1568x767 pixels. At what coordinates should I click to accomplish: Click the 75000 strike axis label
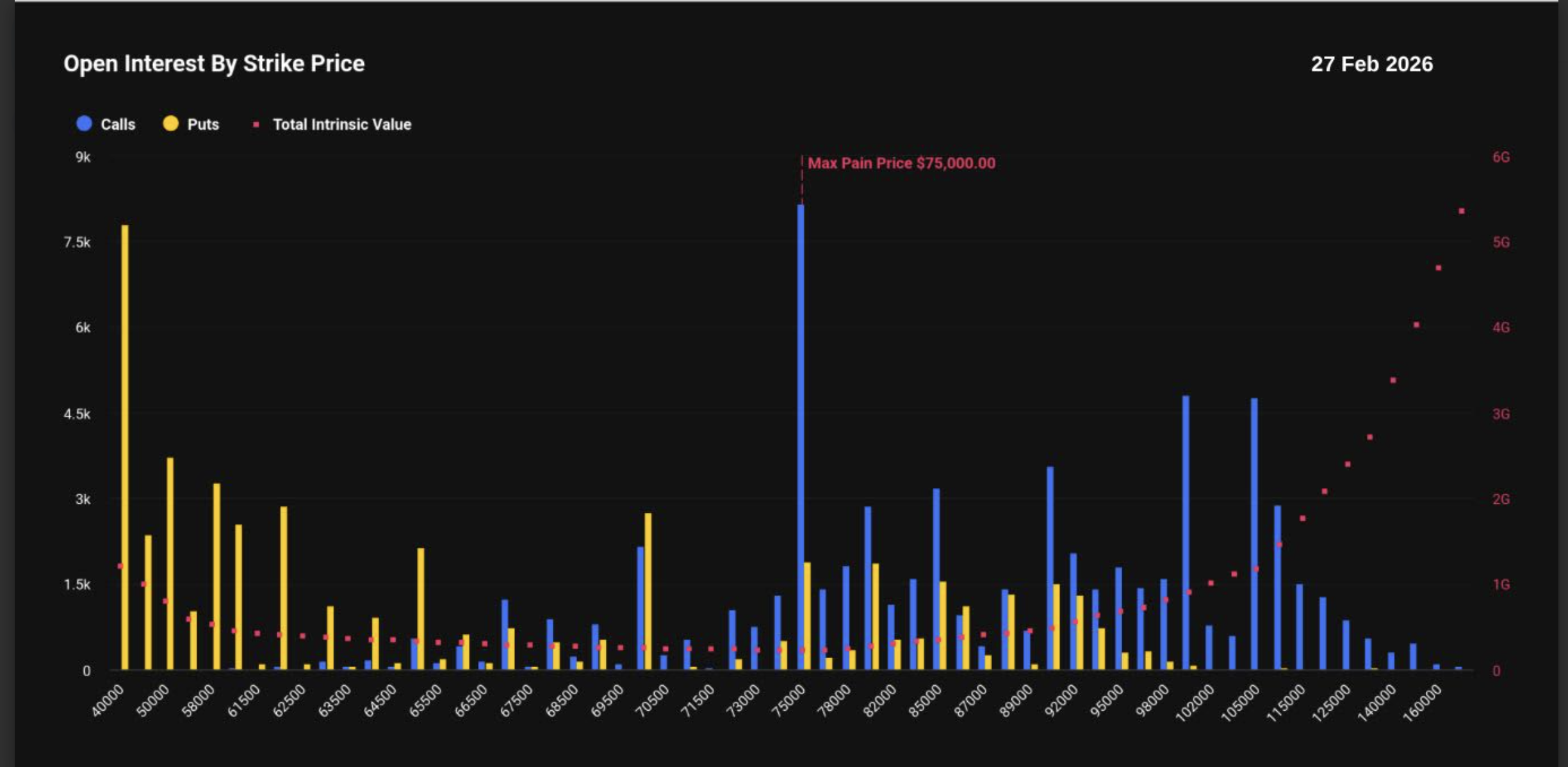(789, 700)
